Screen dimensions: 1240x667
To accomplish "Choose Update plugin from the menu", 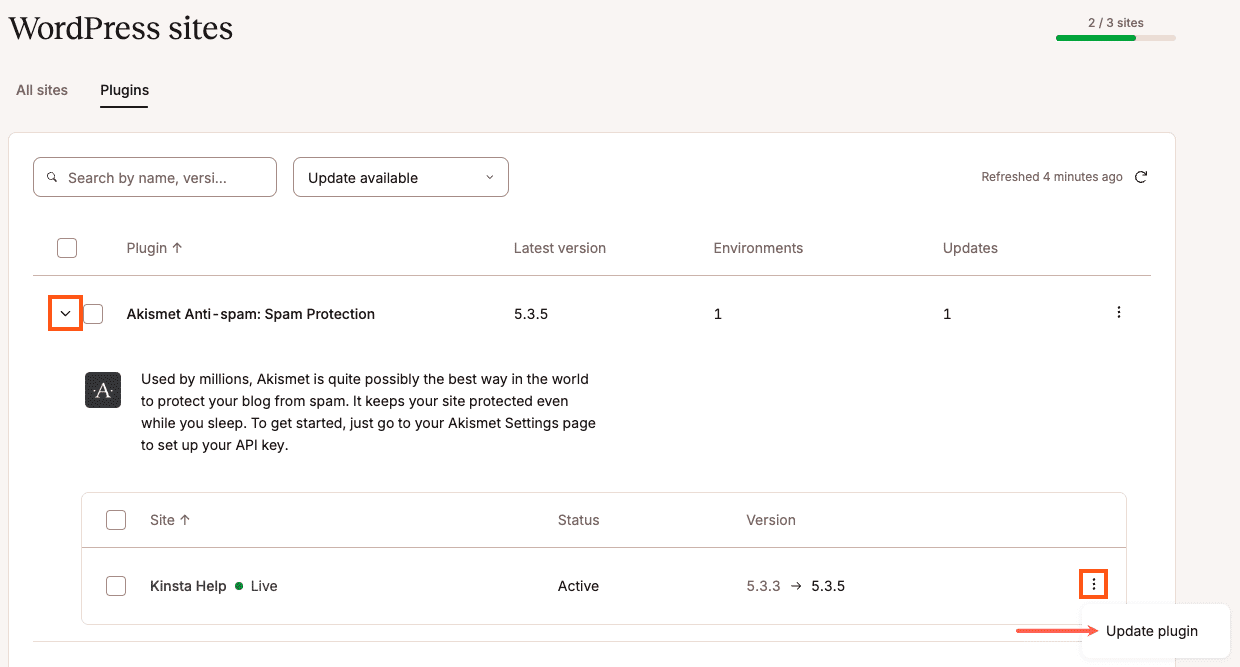I will (1151, 631).
